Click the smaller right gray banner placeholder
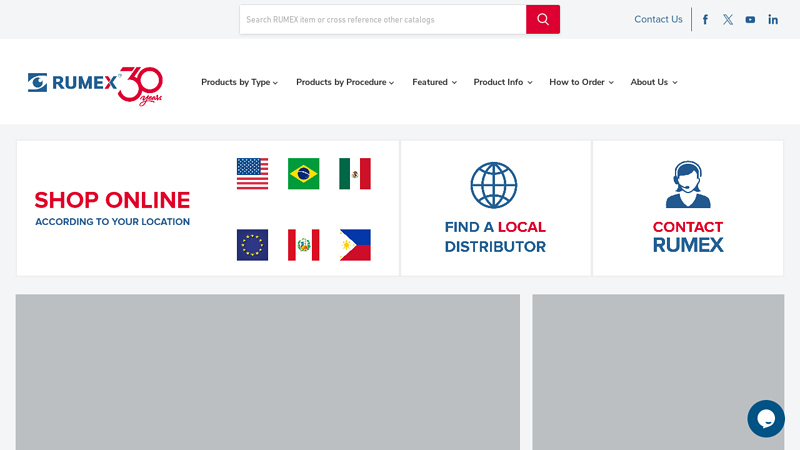Screen dimensions: 800x450 point(658,372)
